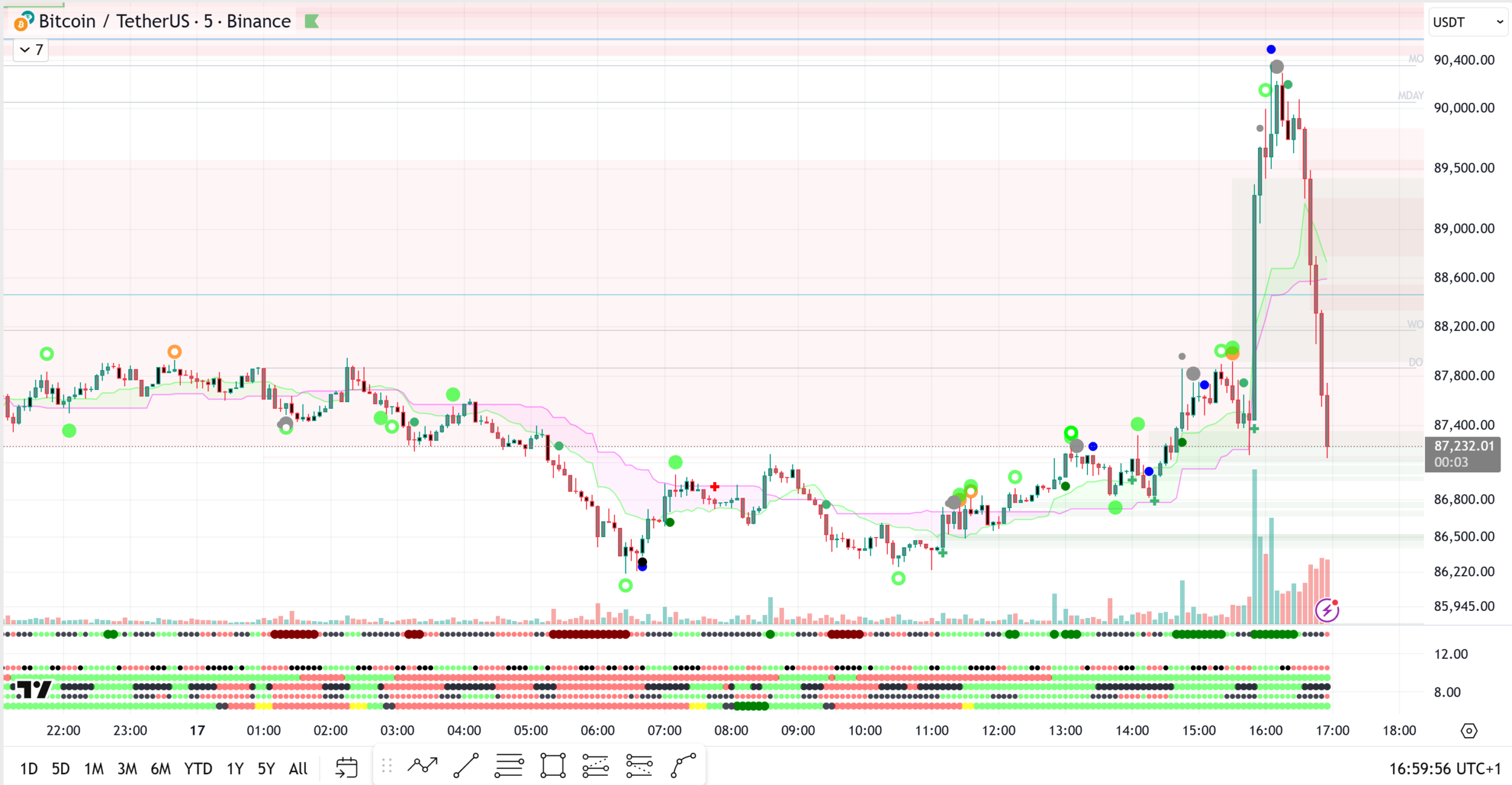Switch range to YTD
The width and height of the screenshot is (1512, 785).
198,768
